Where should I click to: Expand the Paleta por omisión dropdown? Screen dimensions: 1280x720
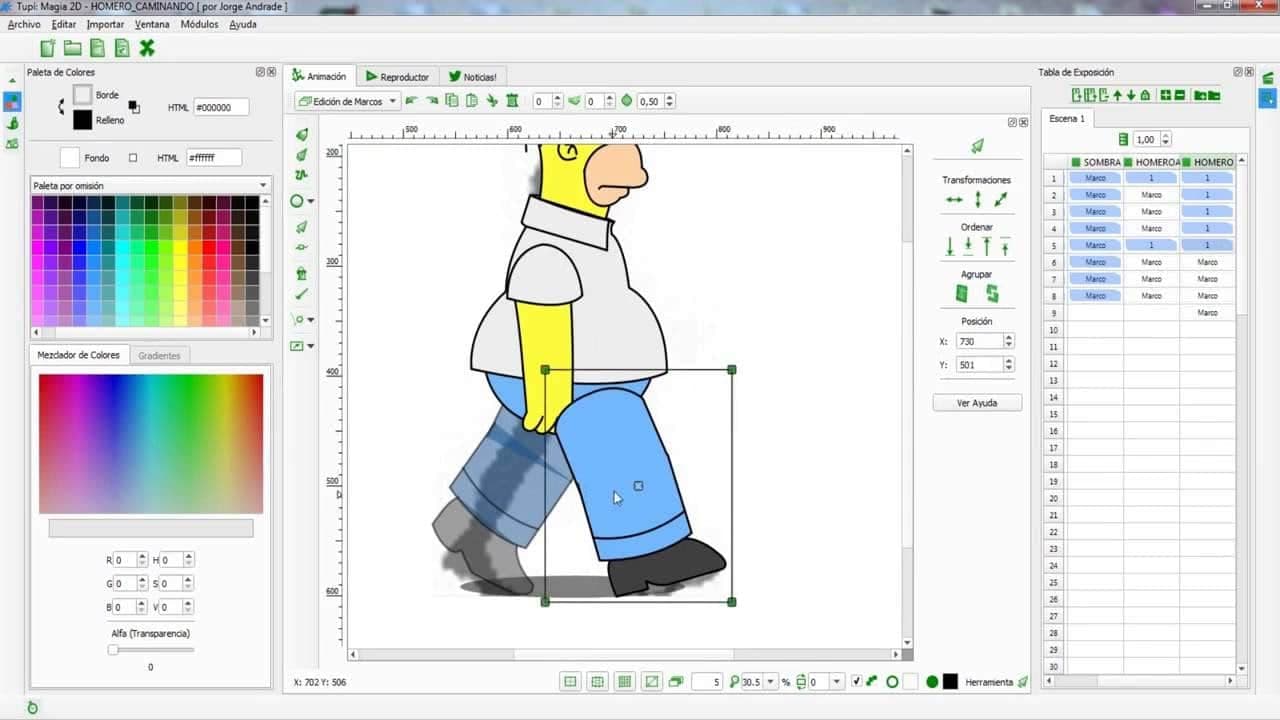(150, 185)
